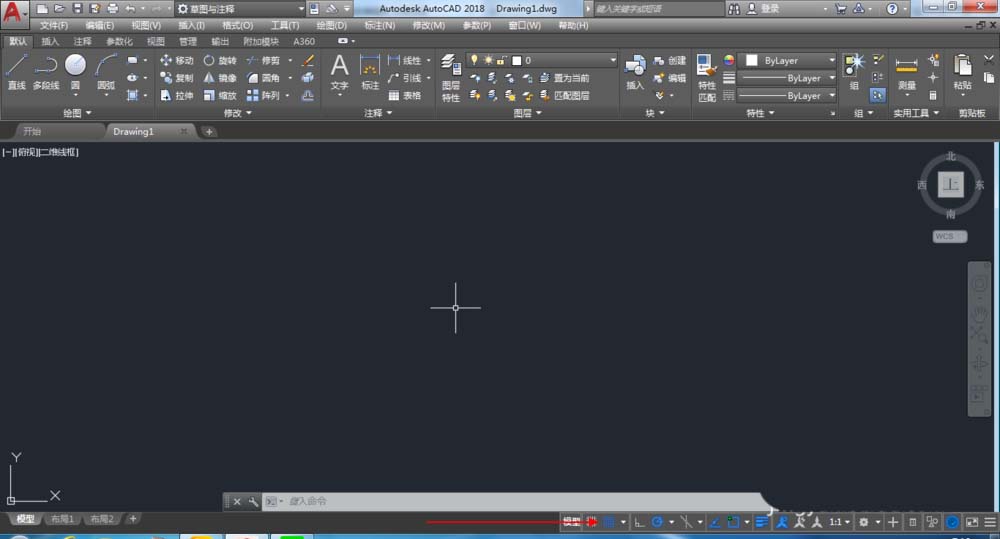Open the 帮助(H) menu
The height and width of the screenshot is (539, 1000).
pos(573,26)
